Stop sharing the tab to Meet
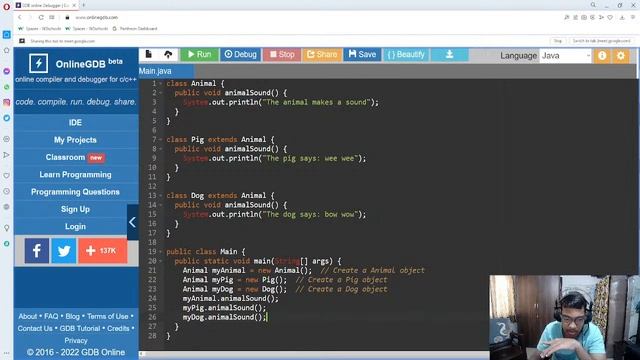640x360 pixels. (558, 41)
